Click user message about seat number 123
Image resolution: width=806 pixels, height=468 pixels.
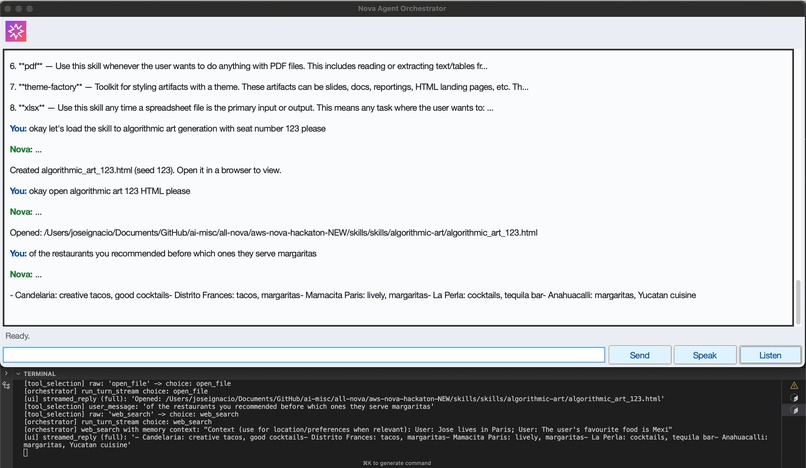(168, 129)
